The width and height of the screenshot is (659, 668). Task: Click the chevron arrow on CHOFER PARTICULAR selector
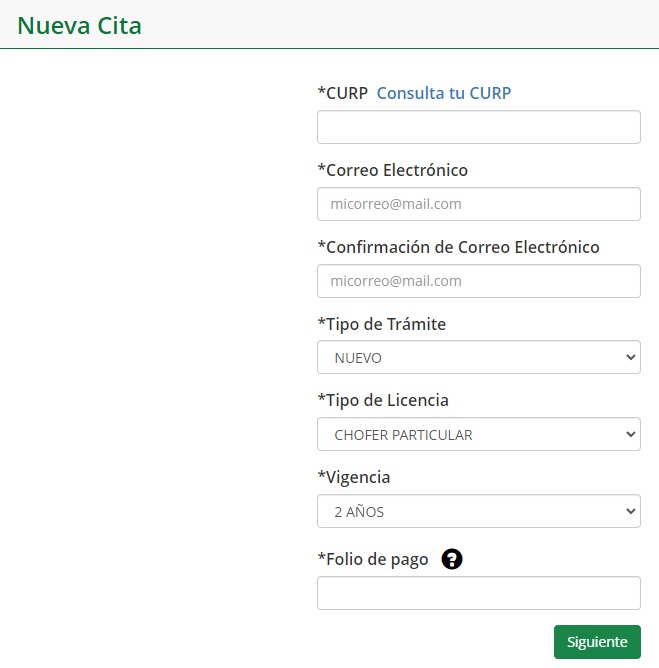pos(631,434)
